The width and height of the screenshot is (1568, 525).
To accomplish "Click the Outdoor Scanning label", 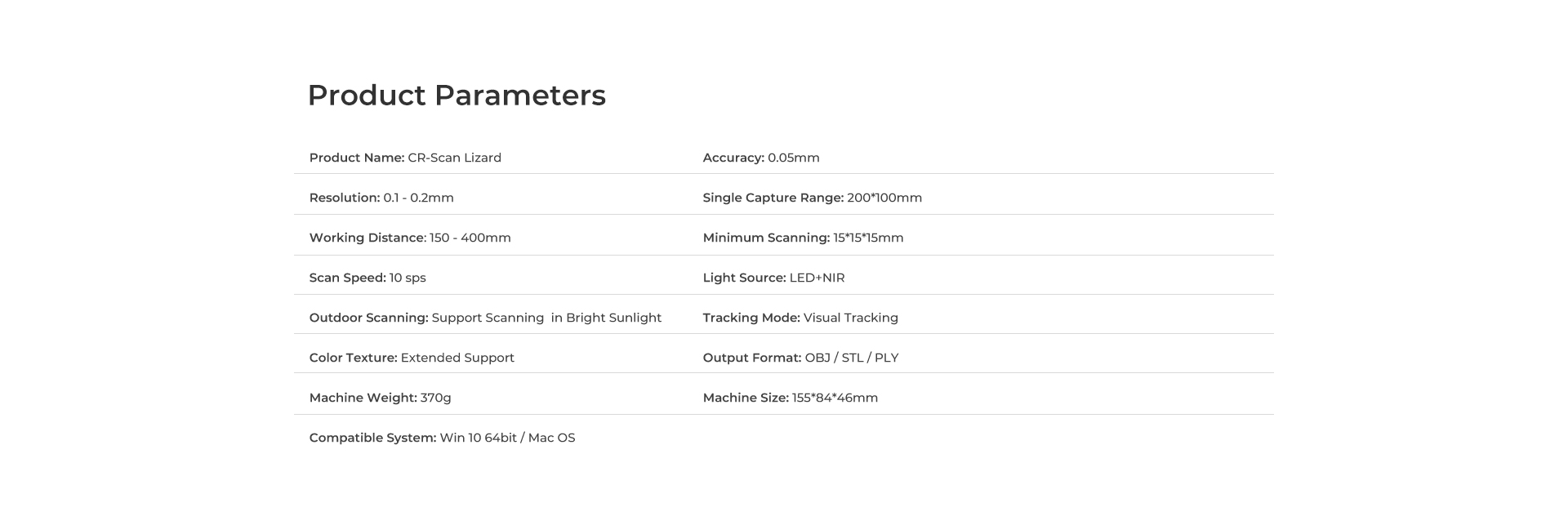I will click(368, 318).
